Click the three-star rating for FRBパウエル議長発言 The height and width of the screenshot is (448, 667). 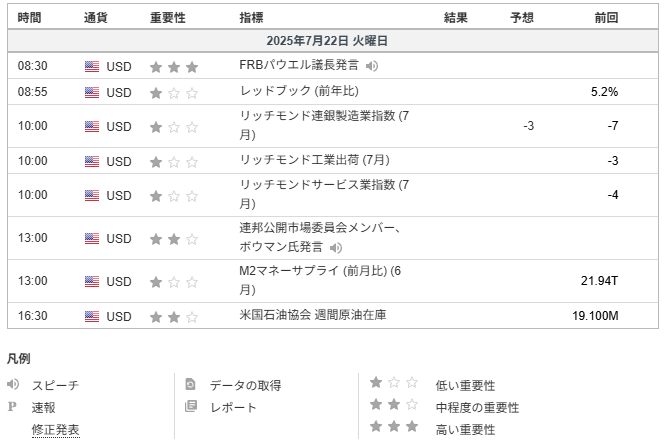click(x=174, y=67)
